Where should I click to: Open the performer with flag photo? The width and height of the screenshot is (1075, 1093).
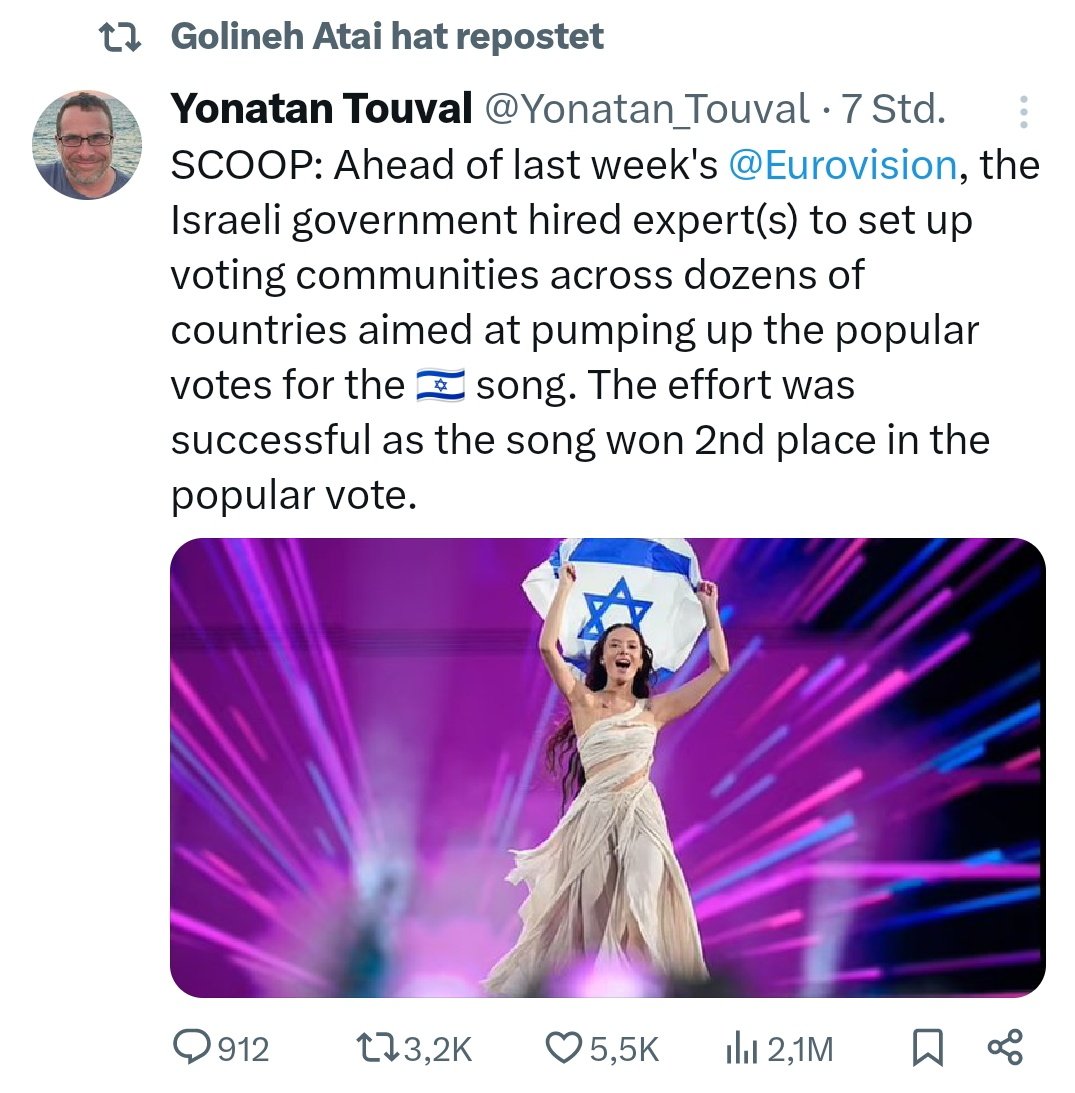(607, 767)
